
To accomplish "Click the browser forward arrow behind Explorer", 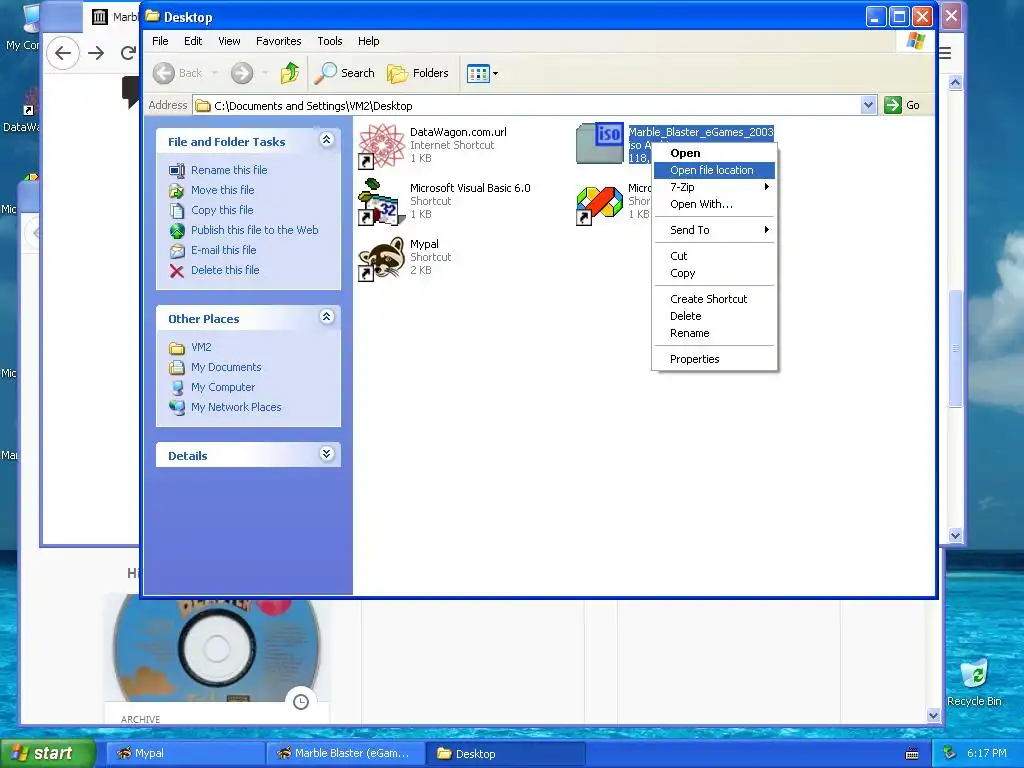I will 96,53.
